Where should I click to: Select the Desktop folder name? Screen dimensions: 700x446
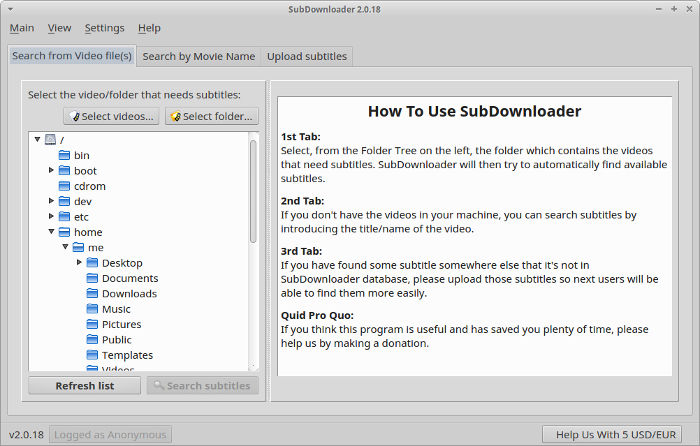122,263
